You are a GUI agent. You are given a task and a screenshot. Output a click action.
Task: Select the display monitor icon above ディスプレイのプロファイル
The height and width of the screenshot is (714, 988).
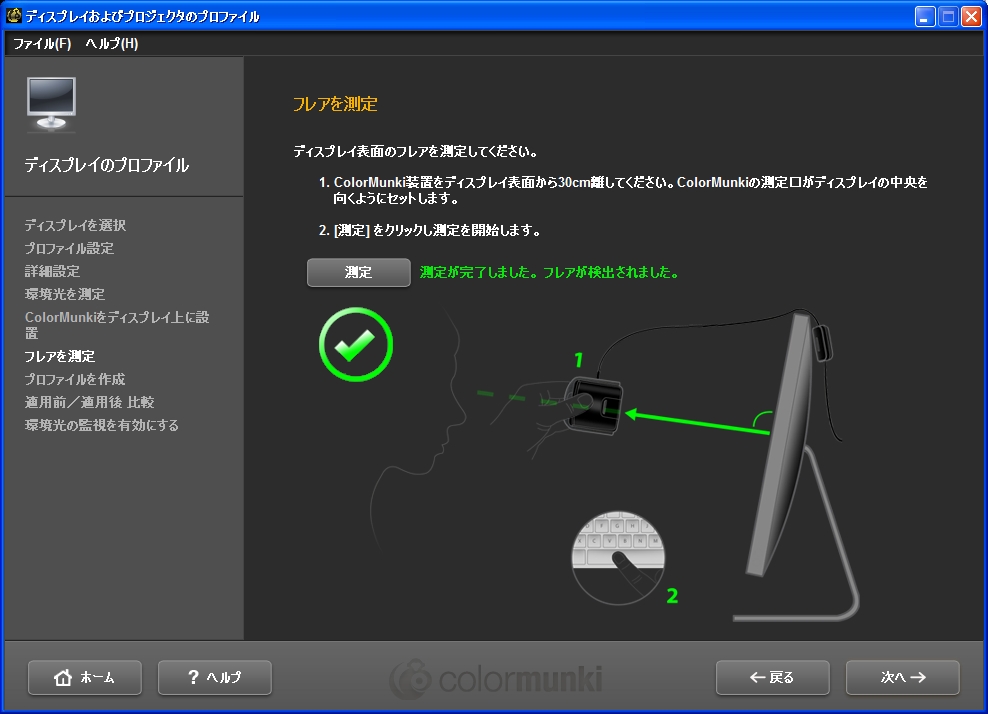pos(49,102)
